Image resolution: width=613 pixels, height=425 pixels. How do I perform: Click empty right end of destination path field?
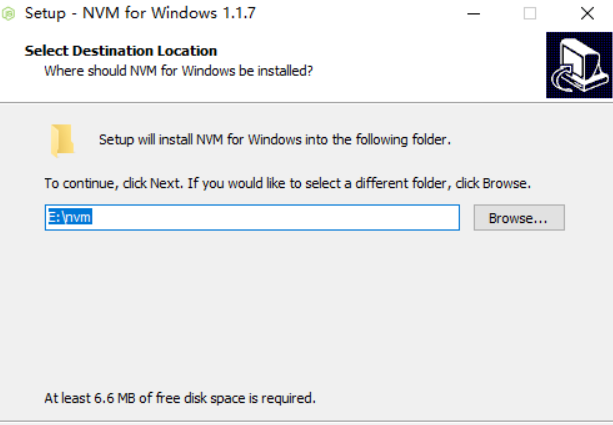coord(400,217)
